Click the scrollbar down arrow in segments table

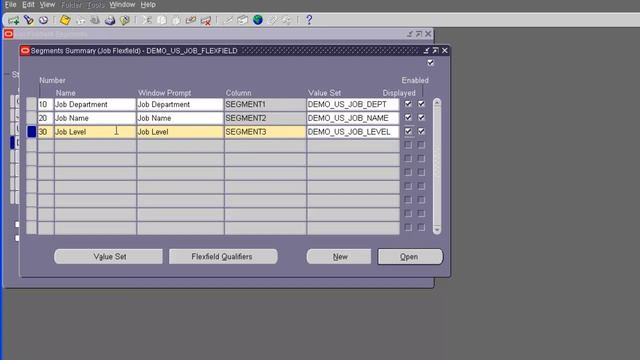437,230
